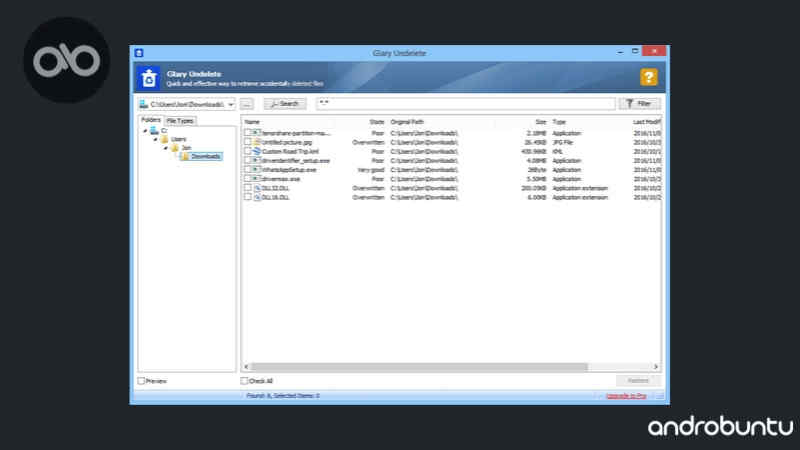Tick the checkbox for driveridentifier_setup.exe

(247, 160)
